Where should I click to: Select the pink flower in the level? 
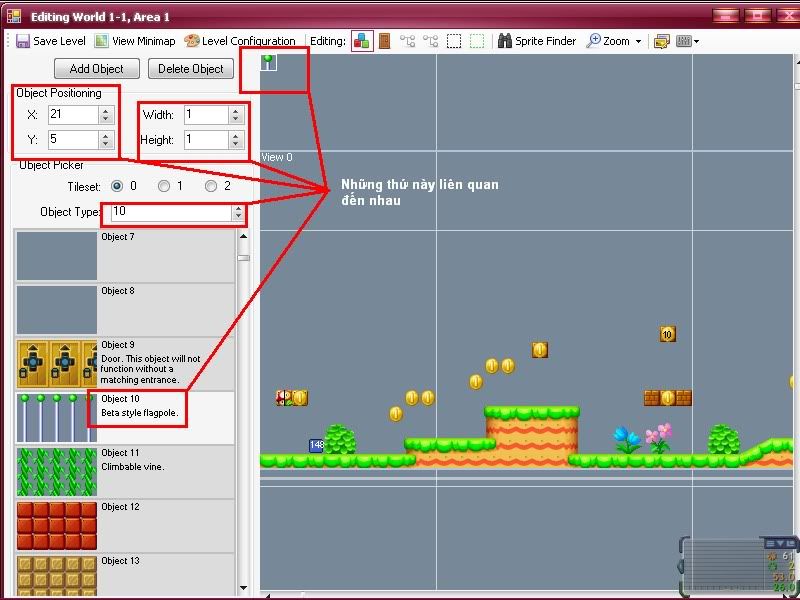pyautogui.click(x=659, y=438)
